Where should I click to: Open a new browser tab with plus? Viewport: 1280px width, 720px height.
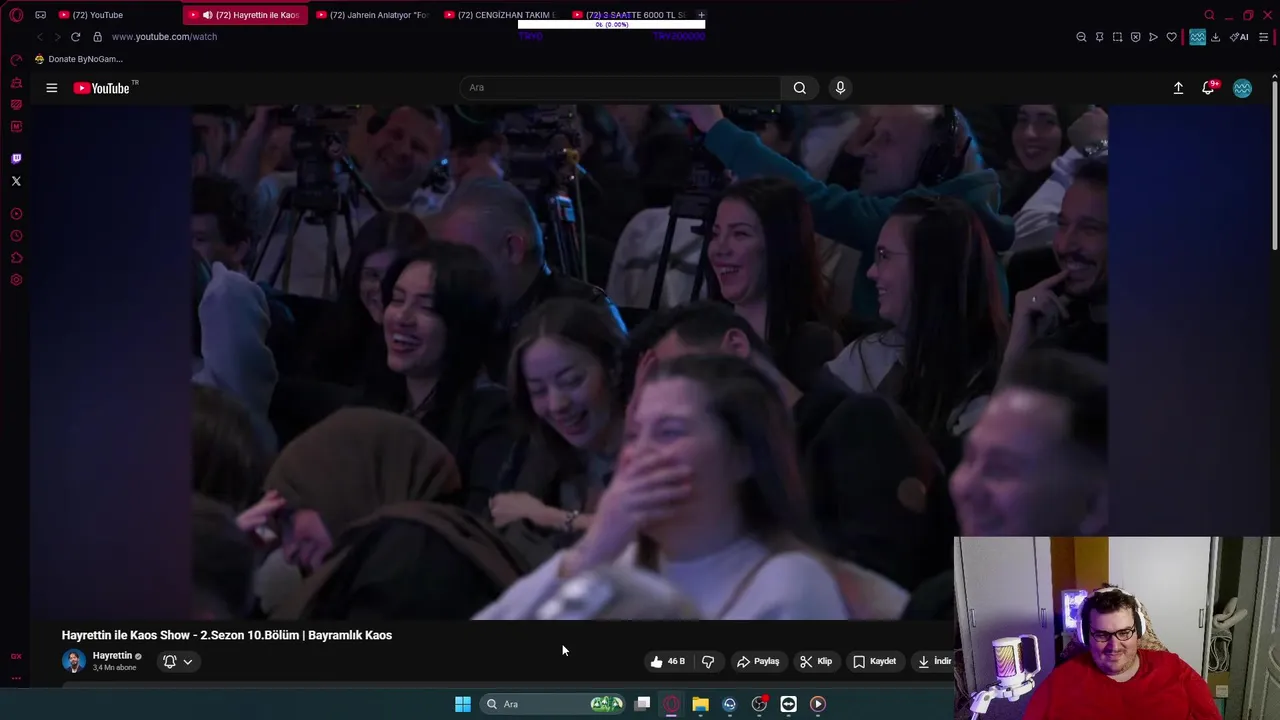point(701,15)
